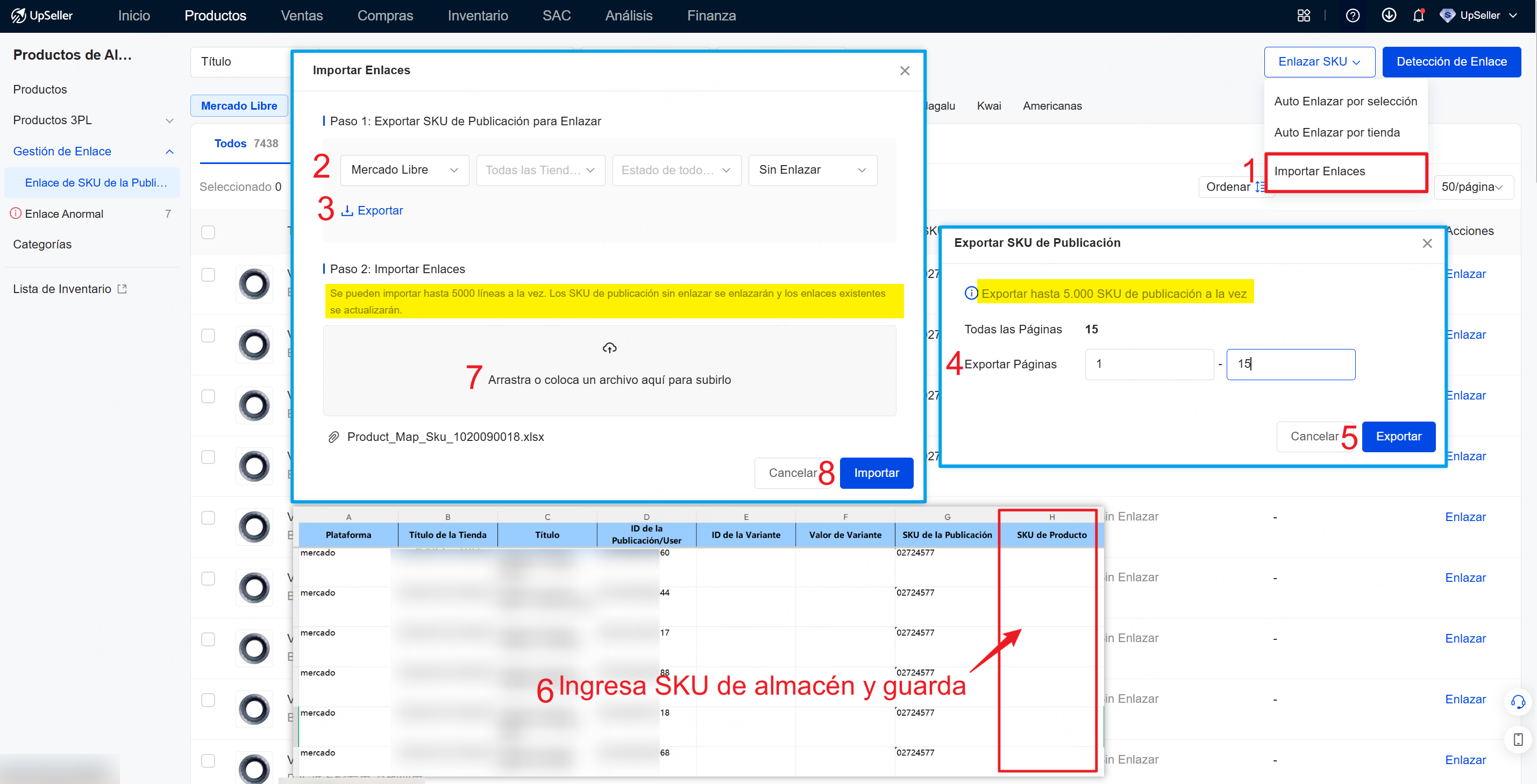Open the Estado de todo dropdown
This screenshot has height=784, width=1537.
677,170
